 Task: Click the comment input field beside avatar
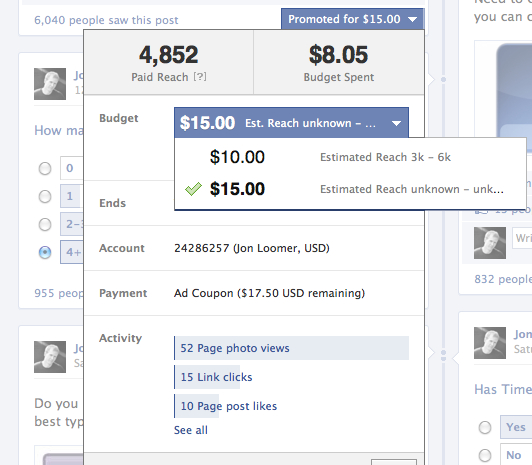pos(522,238)
